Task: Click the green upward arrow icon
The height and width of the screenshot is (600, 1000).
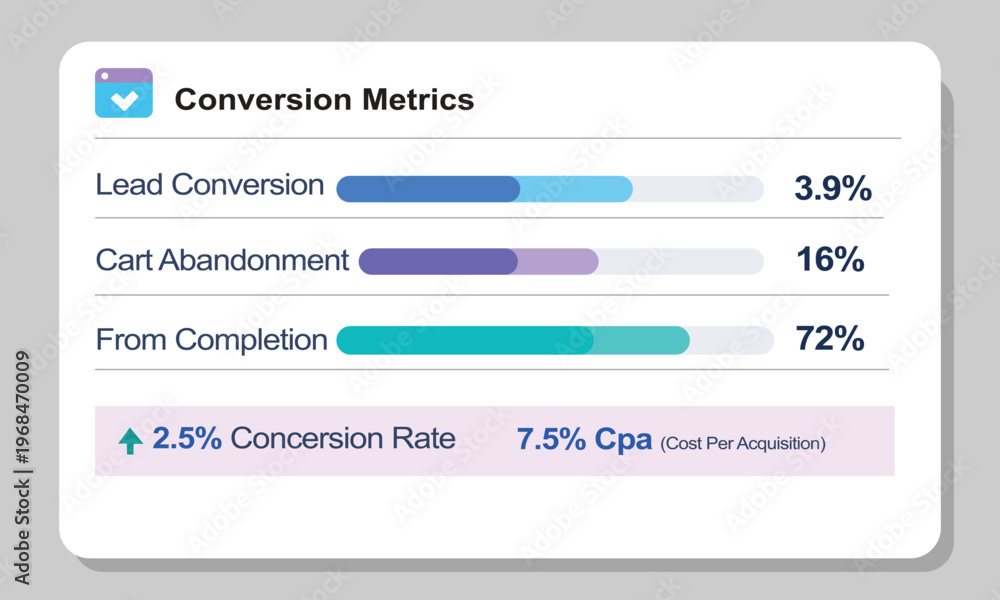Action: [x=131, y=441]
